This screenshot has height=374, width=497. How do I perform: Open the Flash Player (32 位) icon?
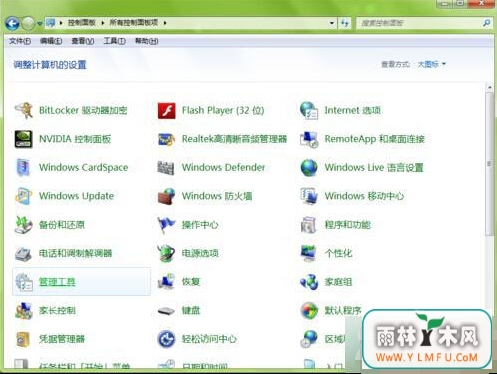166,110
